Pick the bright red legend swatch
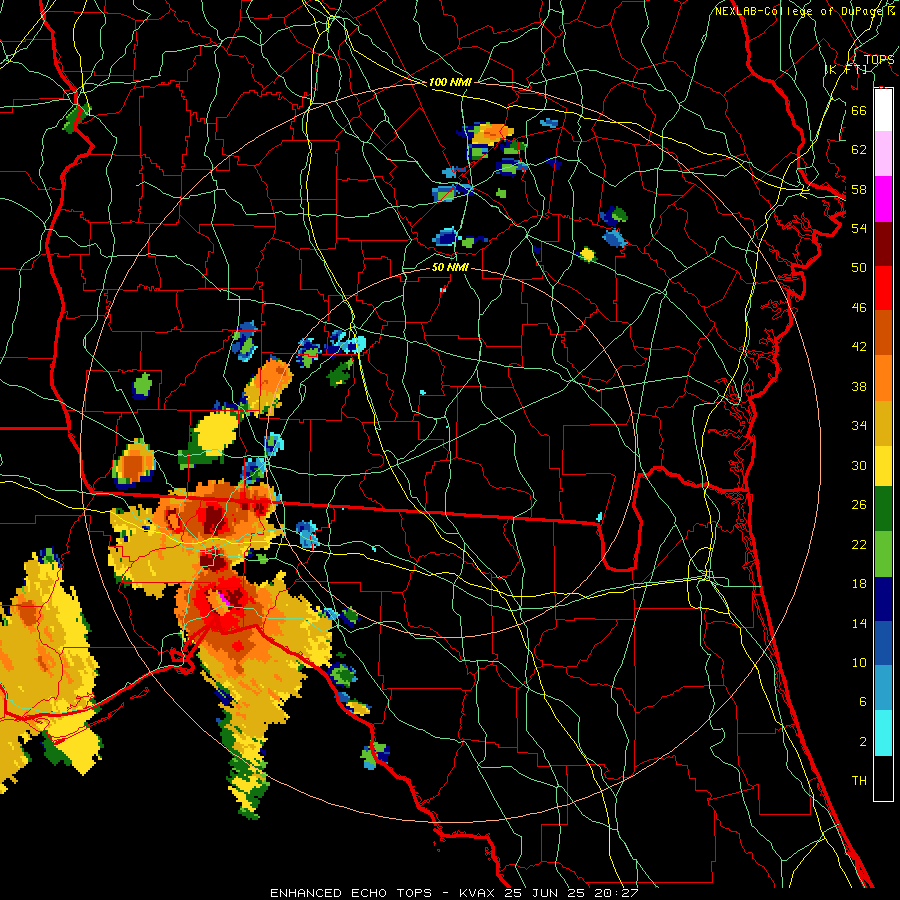This screenshot has height=900, width=900. click(x=883, y=288)
